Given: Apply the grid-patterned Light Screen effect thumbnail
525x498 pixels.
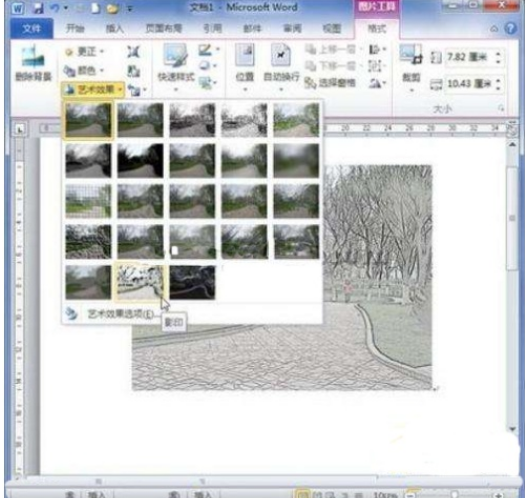Looking at the screenshot, I should coord(88,201).
